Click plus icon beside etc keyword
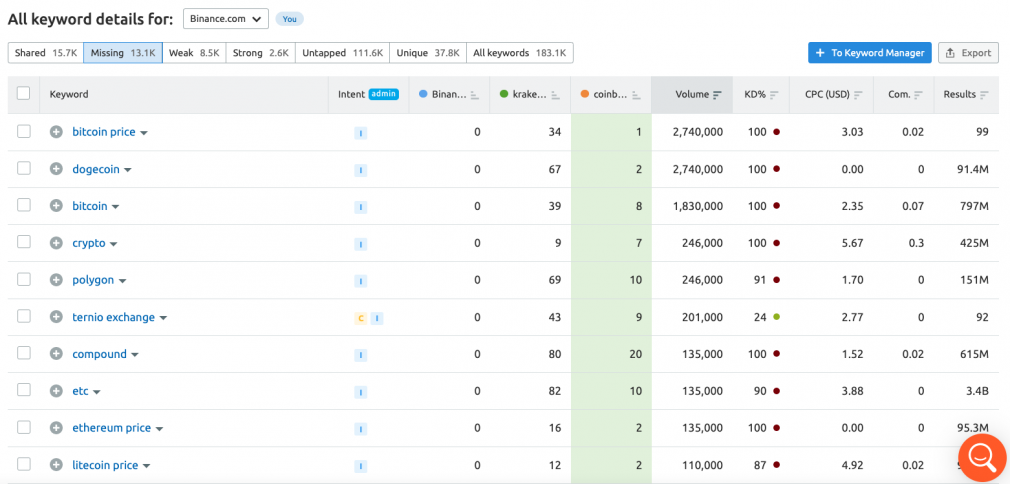This screenshot has height=484, width=1010. 57,391
